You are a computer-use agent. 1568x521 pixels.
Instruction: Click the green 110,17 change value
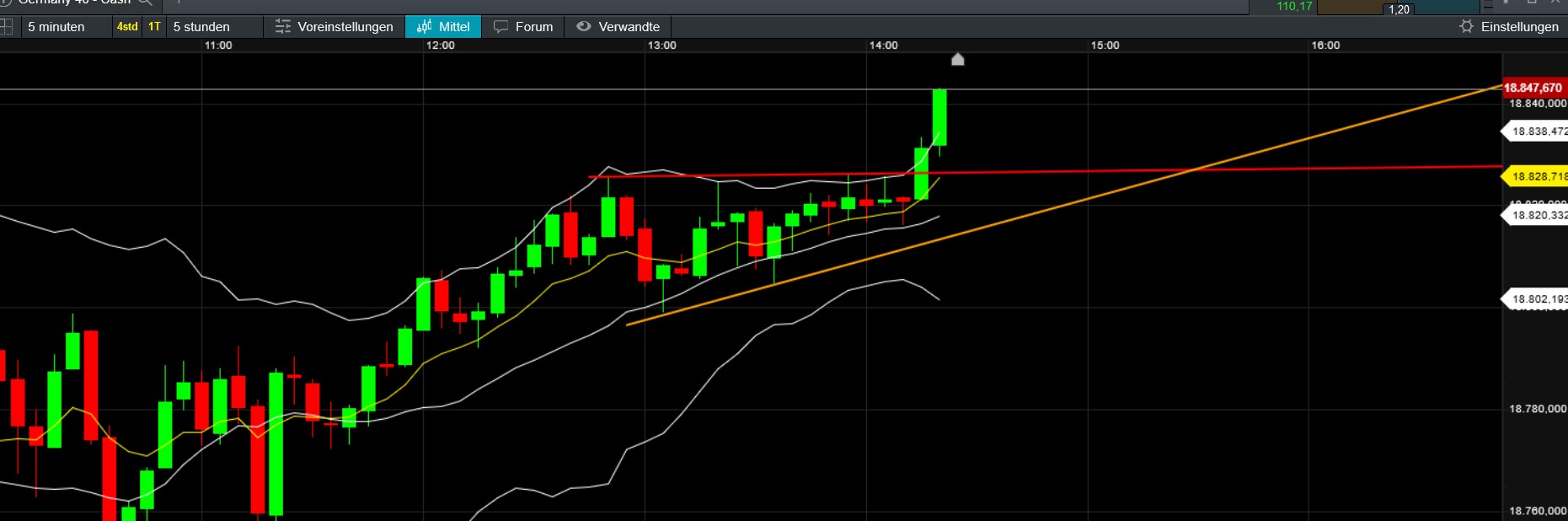tap(1294, 7)
